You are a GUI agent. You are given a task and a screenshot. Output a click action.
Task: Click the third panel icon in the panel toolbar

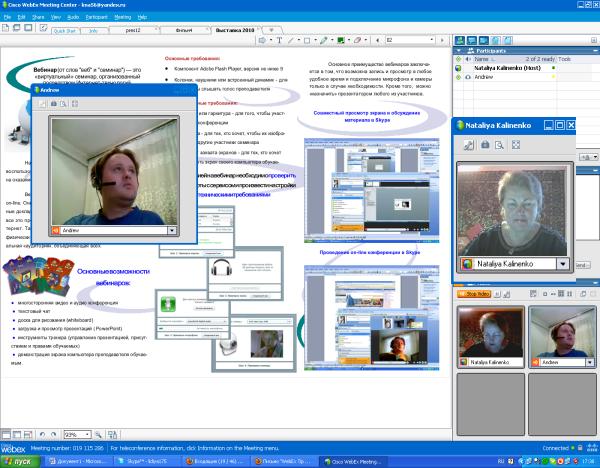(x=483, y=40)
